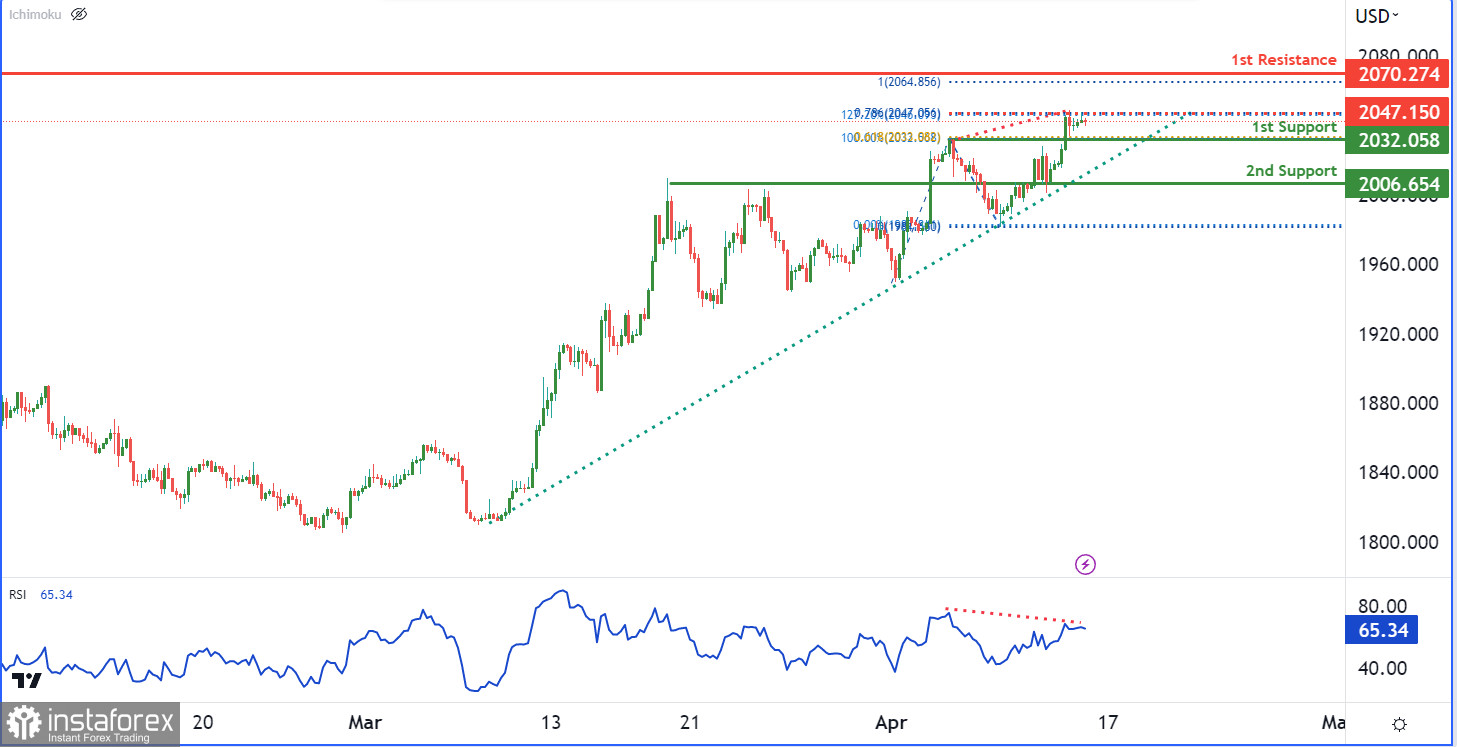The height and width of the screenshot is (747, 1457).
Task: Select the 2070.274 resistance price label
Action: (x=1399, y=74)
